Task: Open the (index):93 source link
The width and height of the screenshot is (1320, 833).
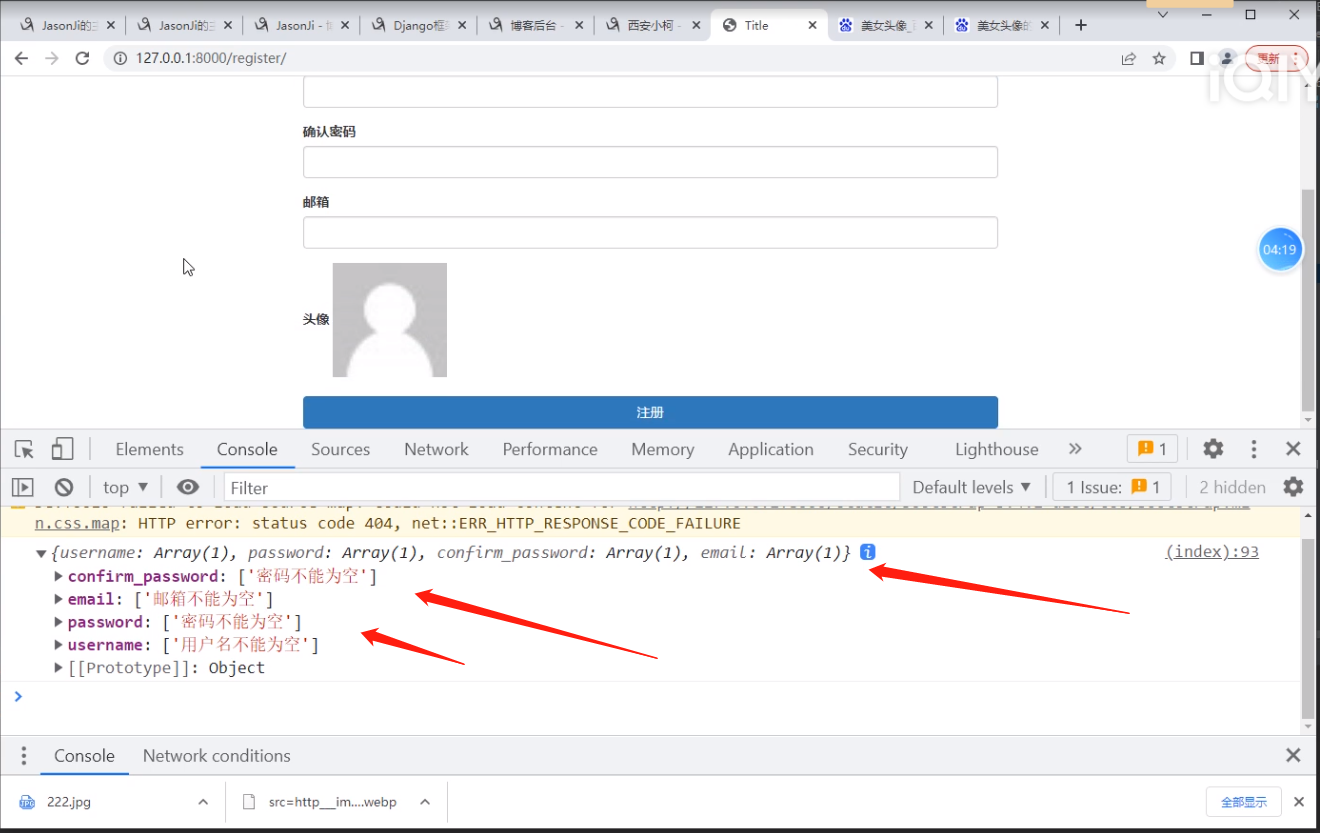Action: coord(1212,552)
